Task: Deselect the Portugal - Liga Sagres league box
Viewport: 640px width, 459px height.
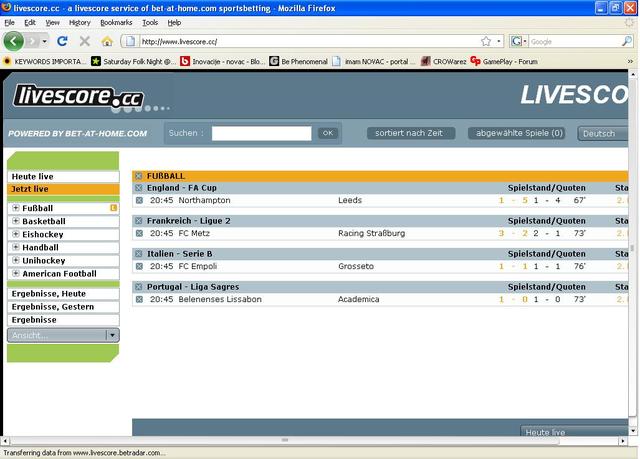Action: (x=139, y=287)
